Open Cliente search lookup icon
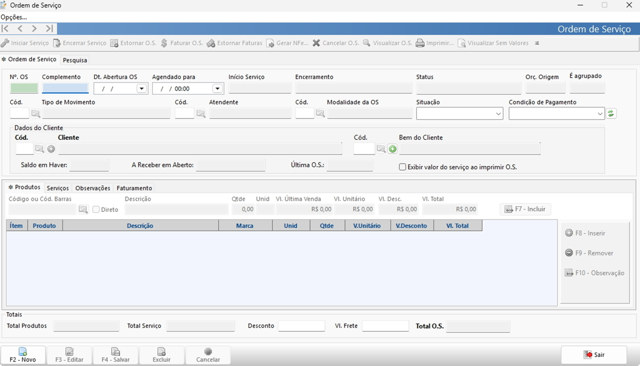 click(39, 149)
